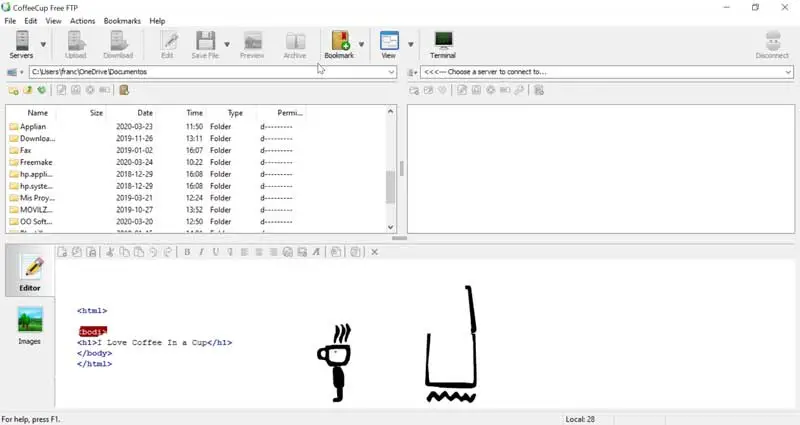Select the Fax folder
The image size is (800, 425).
click(x=20, y=151)
